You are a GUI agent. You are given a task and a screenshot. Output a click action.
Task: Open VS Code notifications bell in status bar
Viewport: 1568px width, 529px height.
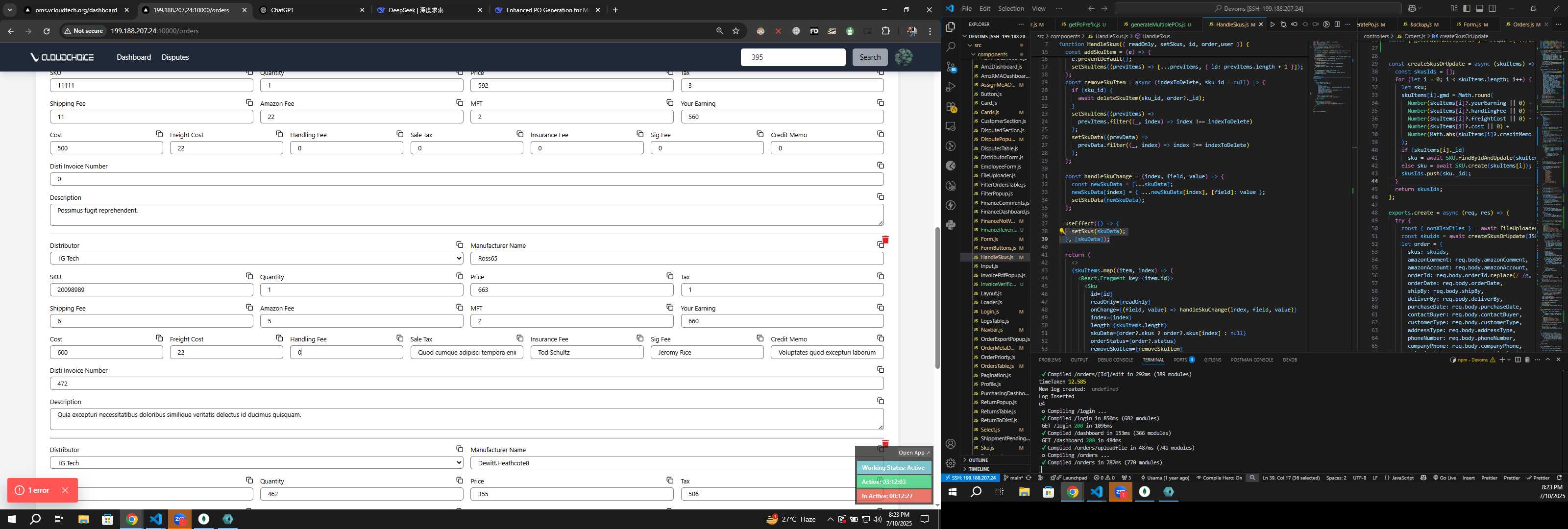pos(1559,478)
